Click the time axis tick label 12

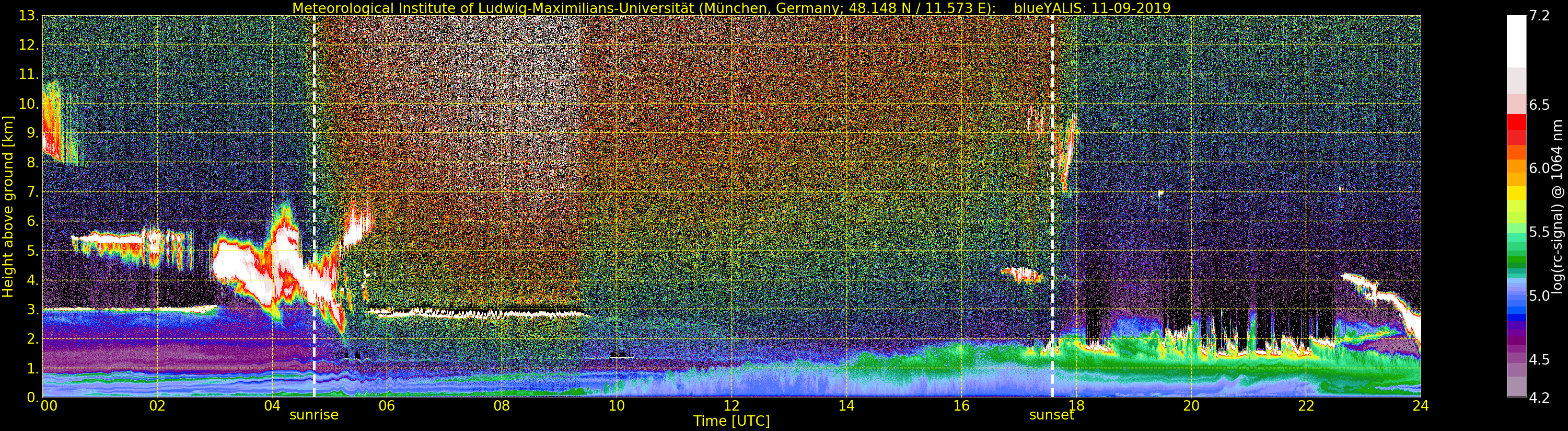click(731, 405)
